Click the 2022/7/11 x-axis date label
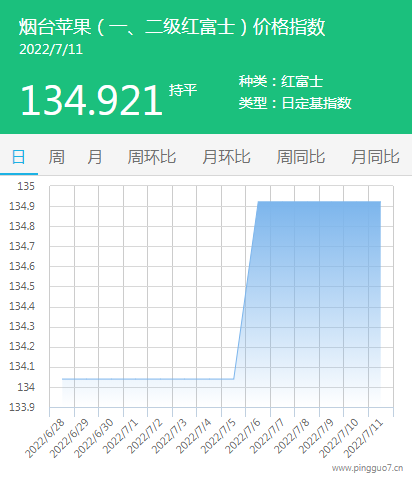Image resolution: width=412 pixels, height=477 pixels. coord(364,438)
